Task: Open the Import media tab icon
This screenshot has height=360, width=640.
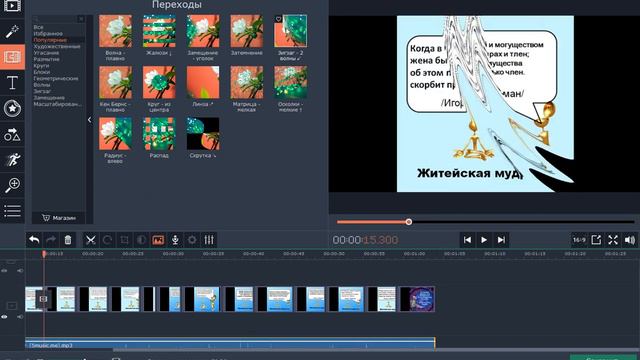Action: (x=12, y=6)
